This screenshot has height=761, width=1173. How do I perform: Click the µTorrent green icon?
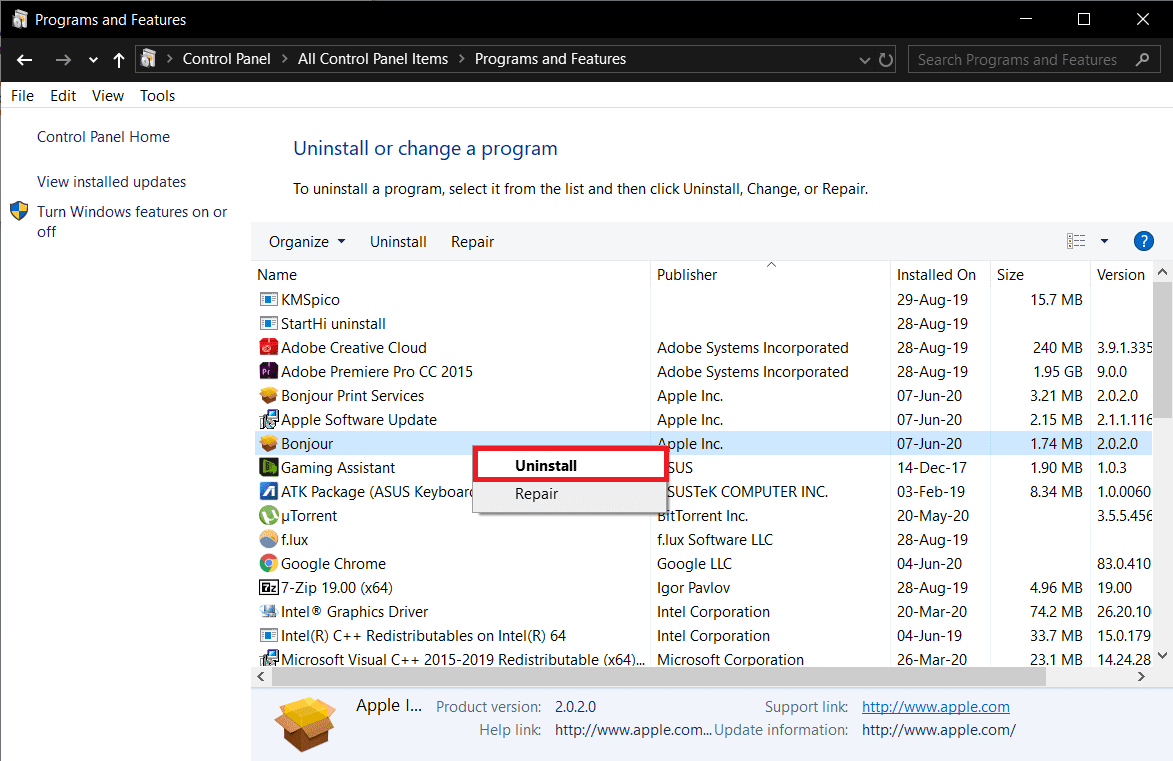coord(266,515)
